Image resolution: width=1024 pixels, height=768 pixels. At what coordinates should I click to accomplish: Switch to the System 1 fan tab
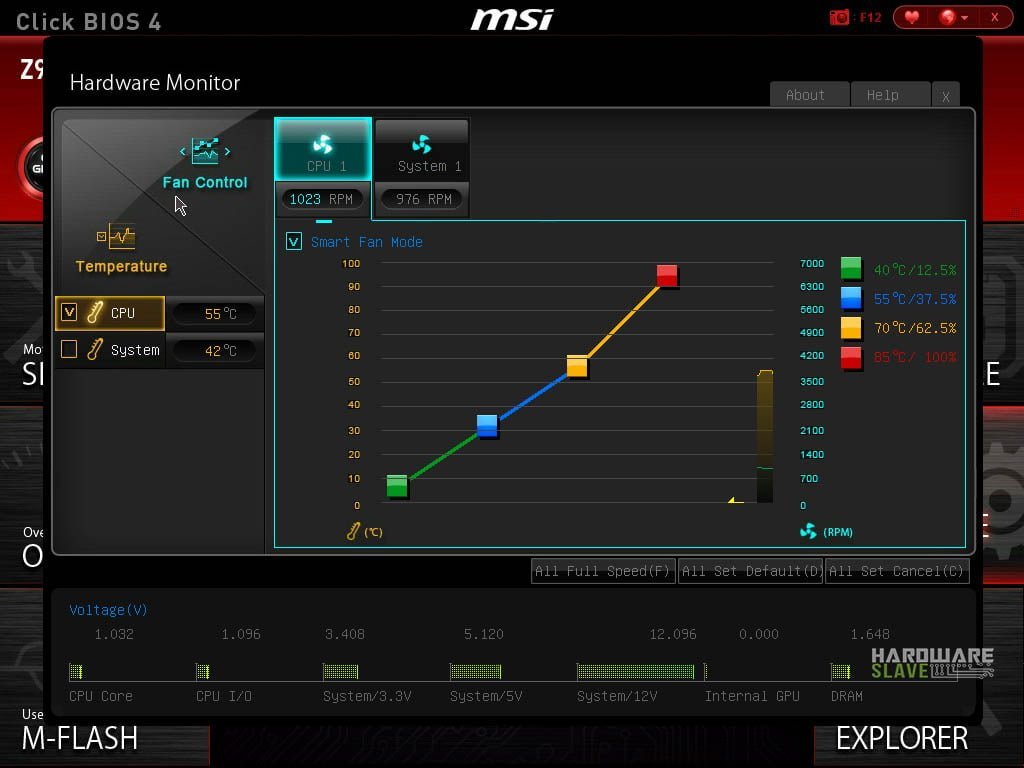coord(422,150)
